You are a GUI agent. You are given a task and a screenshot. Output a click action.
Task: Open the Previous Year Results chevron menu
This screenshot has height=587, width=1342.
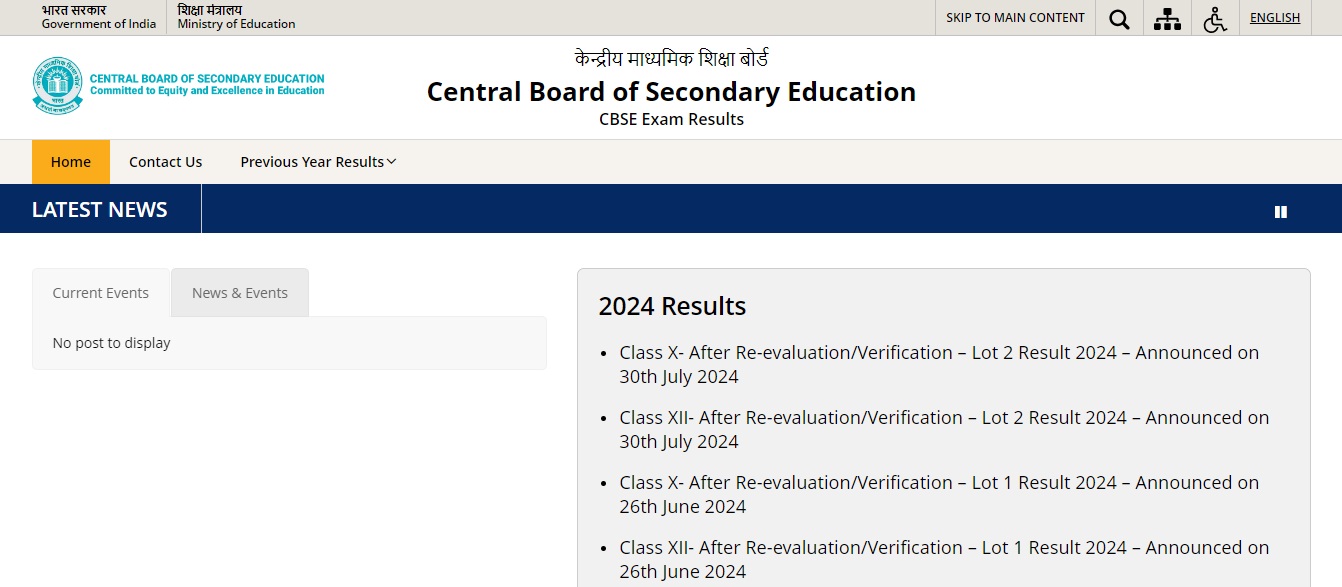(391, 161)
